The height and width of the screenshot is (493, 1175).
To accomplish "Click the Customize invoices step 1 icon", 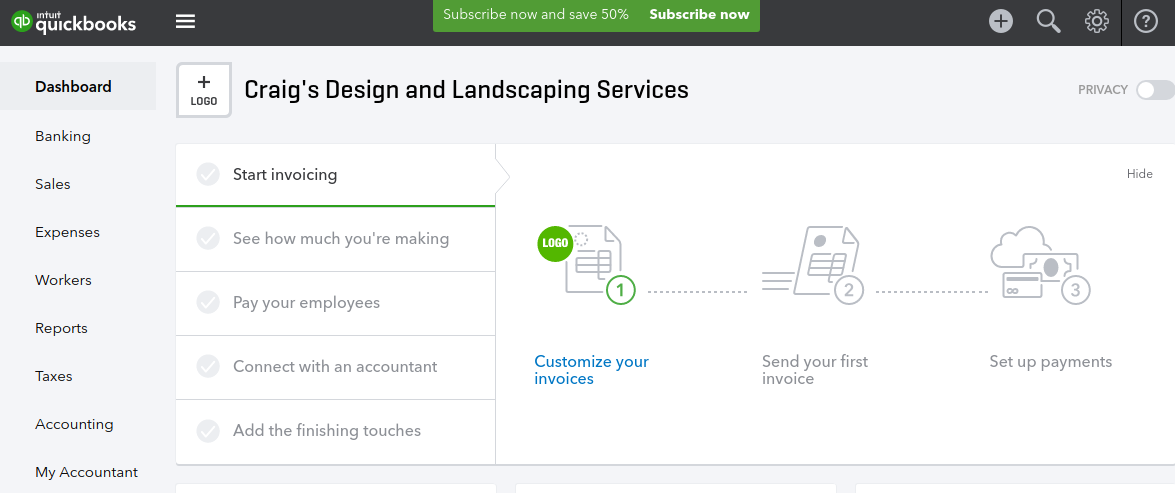I will 587,264.
